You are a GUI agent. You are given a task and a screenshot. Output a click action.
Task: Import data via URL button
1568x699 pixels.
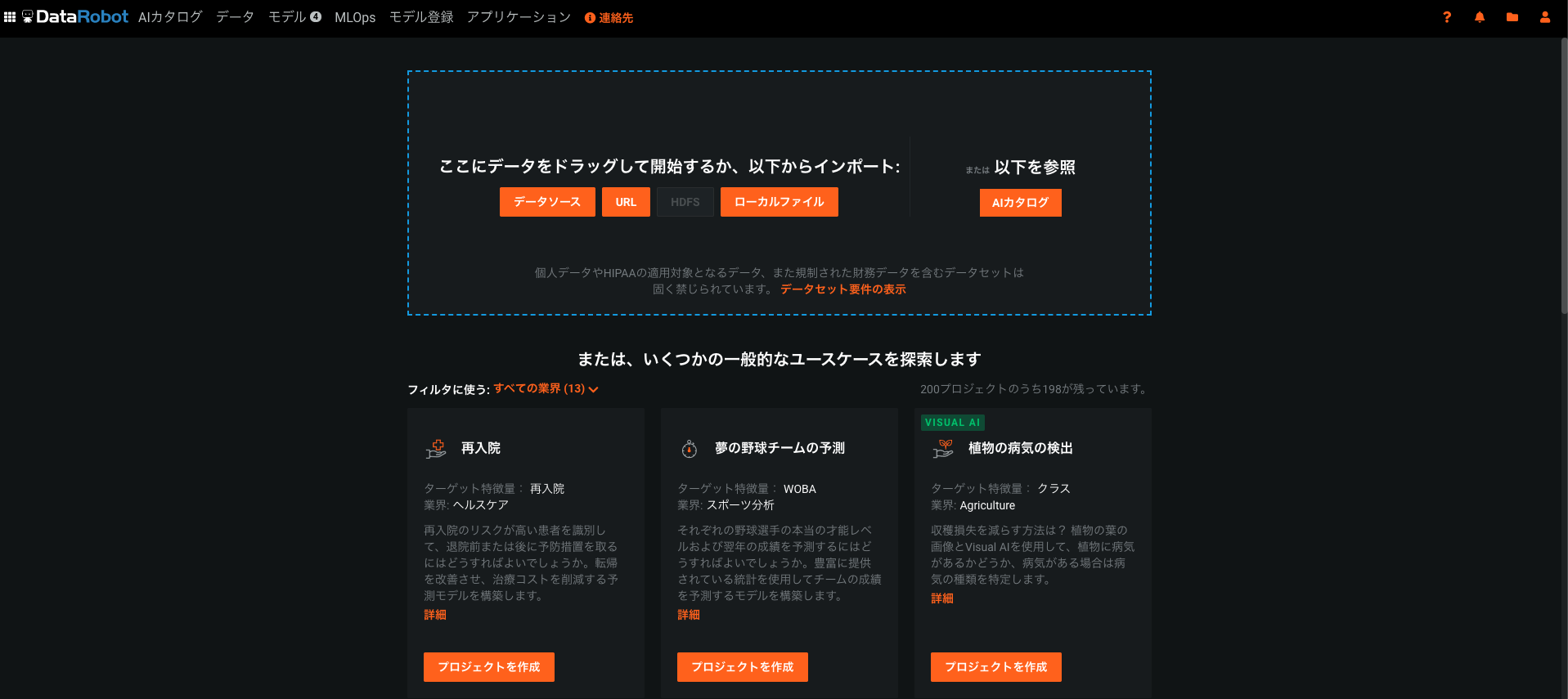pyautogui.click(x=626, y=202)
